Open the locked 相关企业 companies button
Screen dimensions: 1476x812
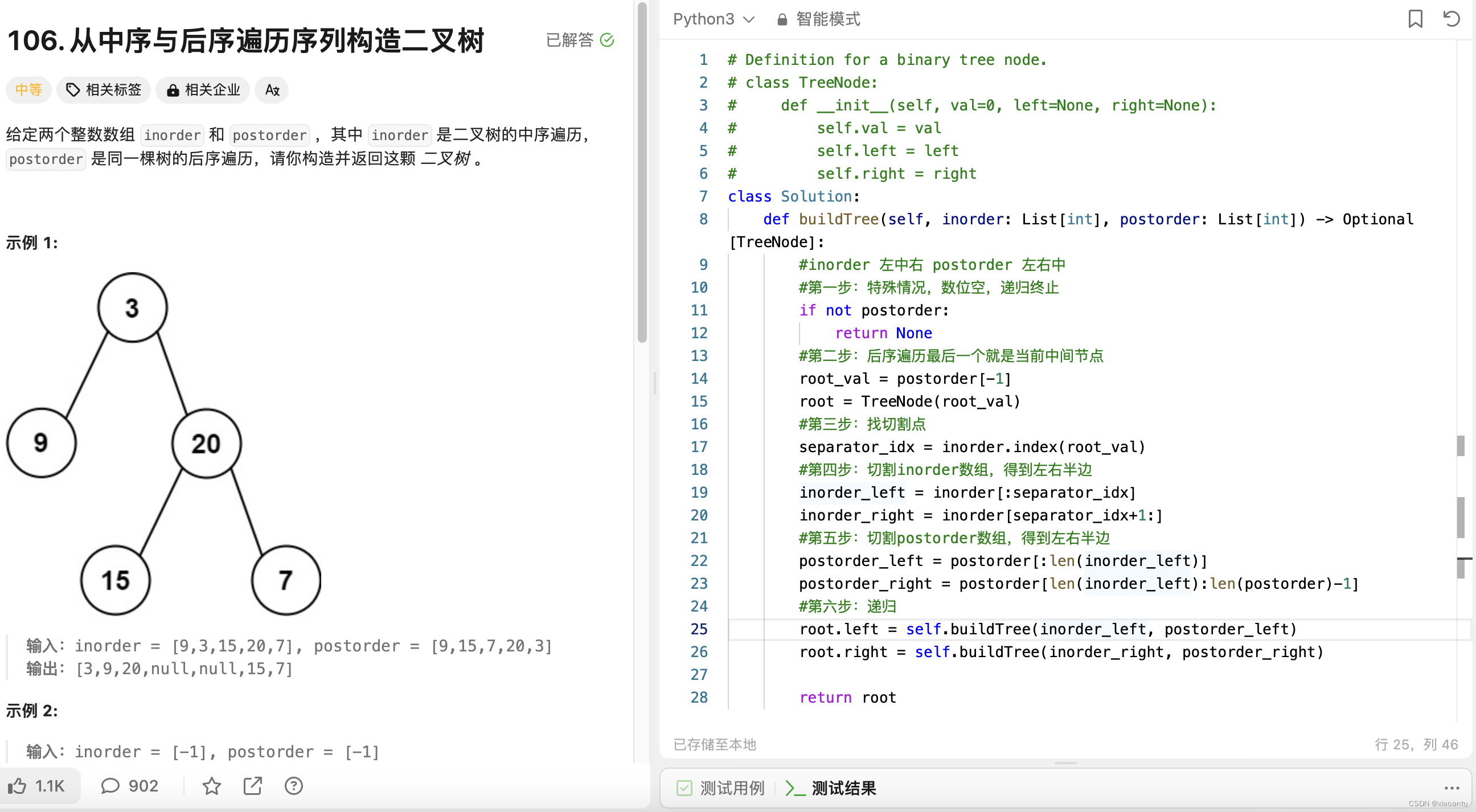click(x=203, y=89)
